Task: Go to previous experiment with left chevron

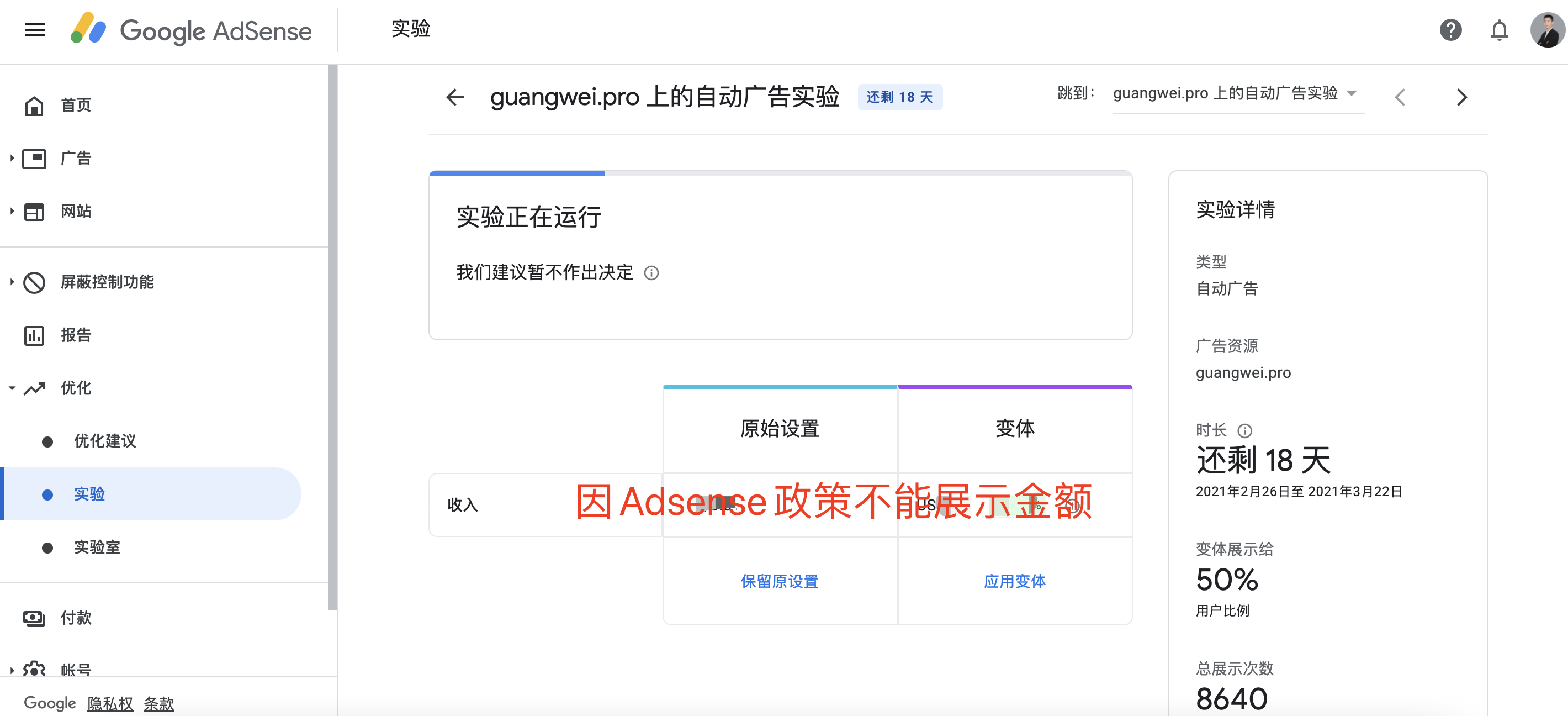Action: (x=1400, y=97)
